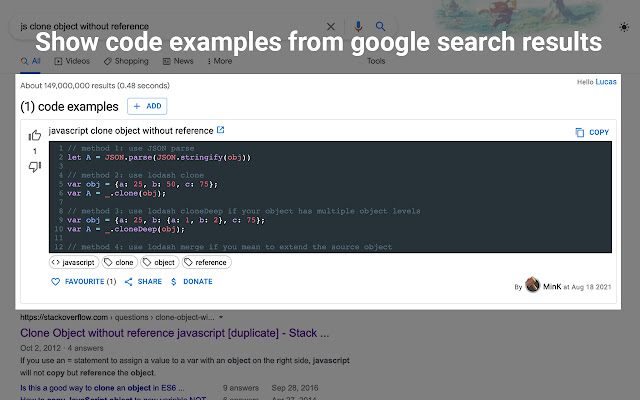Downvote the code example with thumbs down

click(x=35, y=167)
